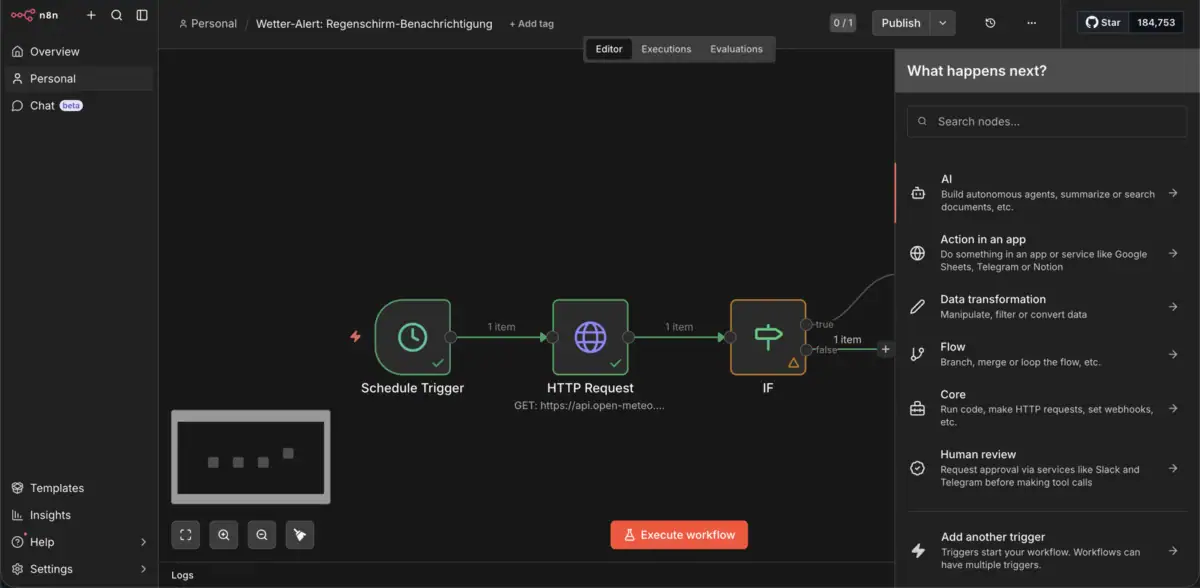This screenshot has height=588, width=1200.
Task: Add a tag to the workflow
Action: point(531,23)
